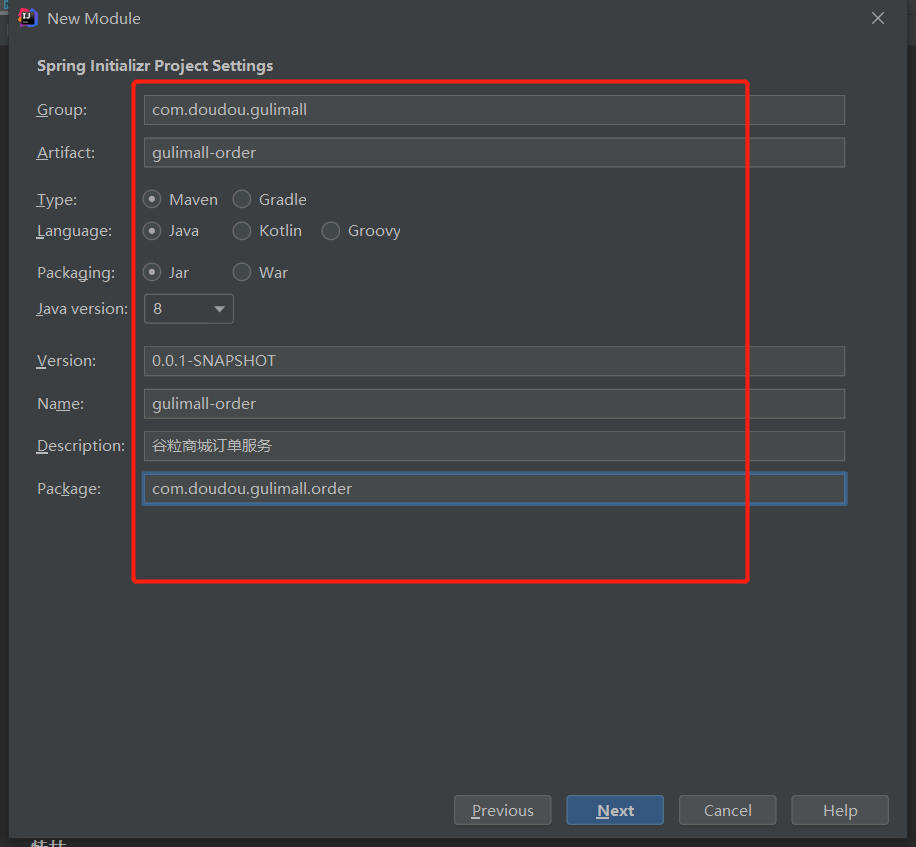Click the Group label
Image resolution: width=916 pixels, height=847 pixels.
62,110
